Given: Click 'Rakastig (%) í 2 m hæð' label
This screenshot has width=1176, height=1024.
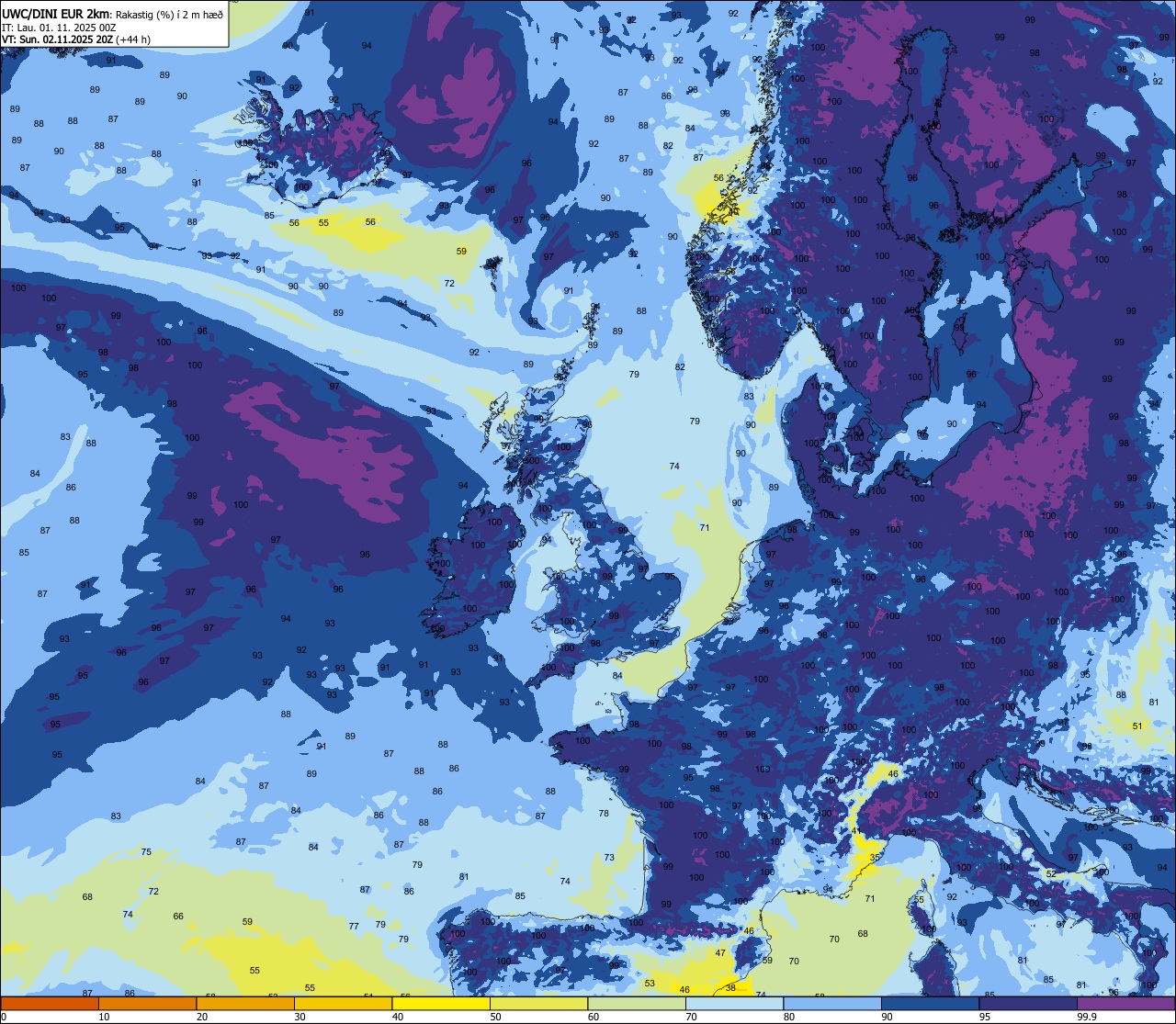Looking at the screenshot, I should (169, 14).
